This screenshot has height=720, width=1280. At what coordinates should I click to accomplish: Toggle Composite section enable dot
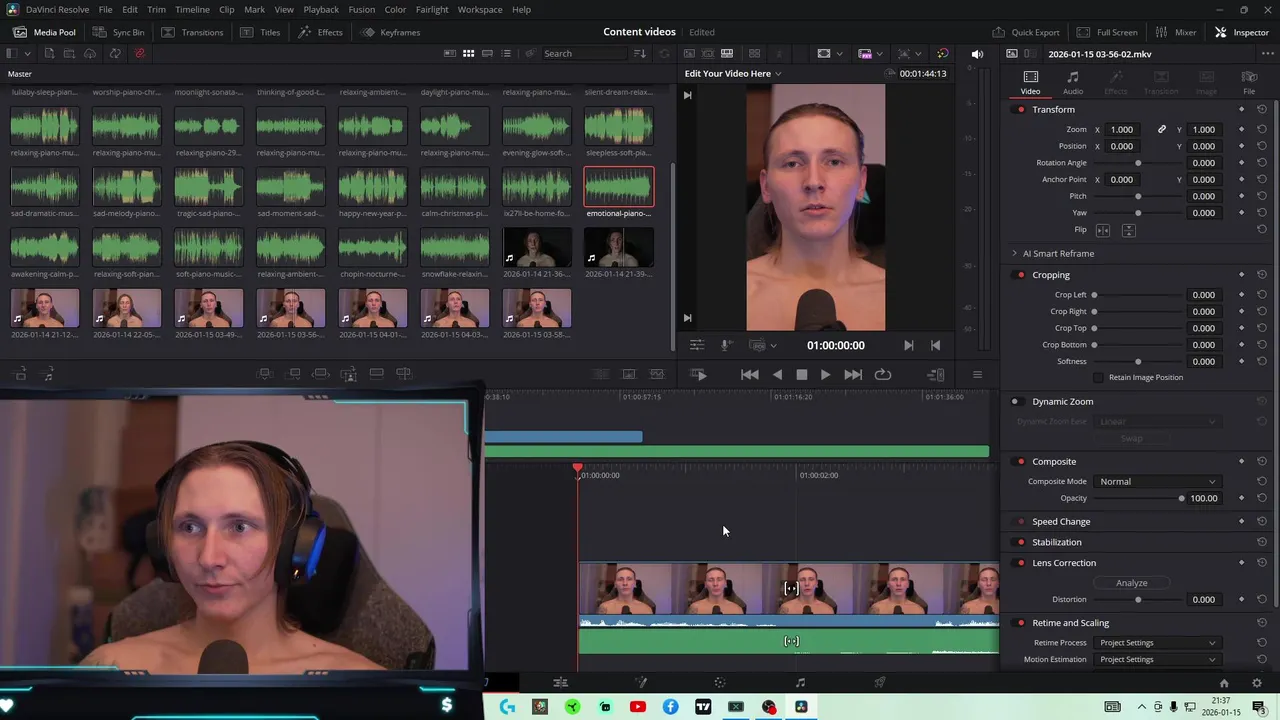pyautogui.click(x=1020, y=461)
